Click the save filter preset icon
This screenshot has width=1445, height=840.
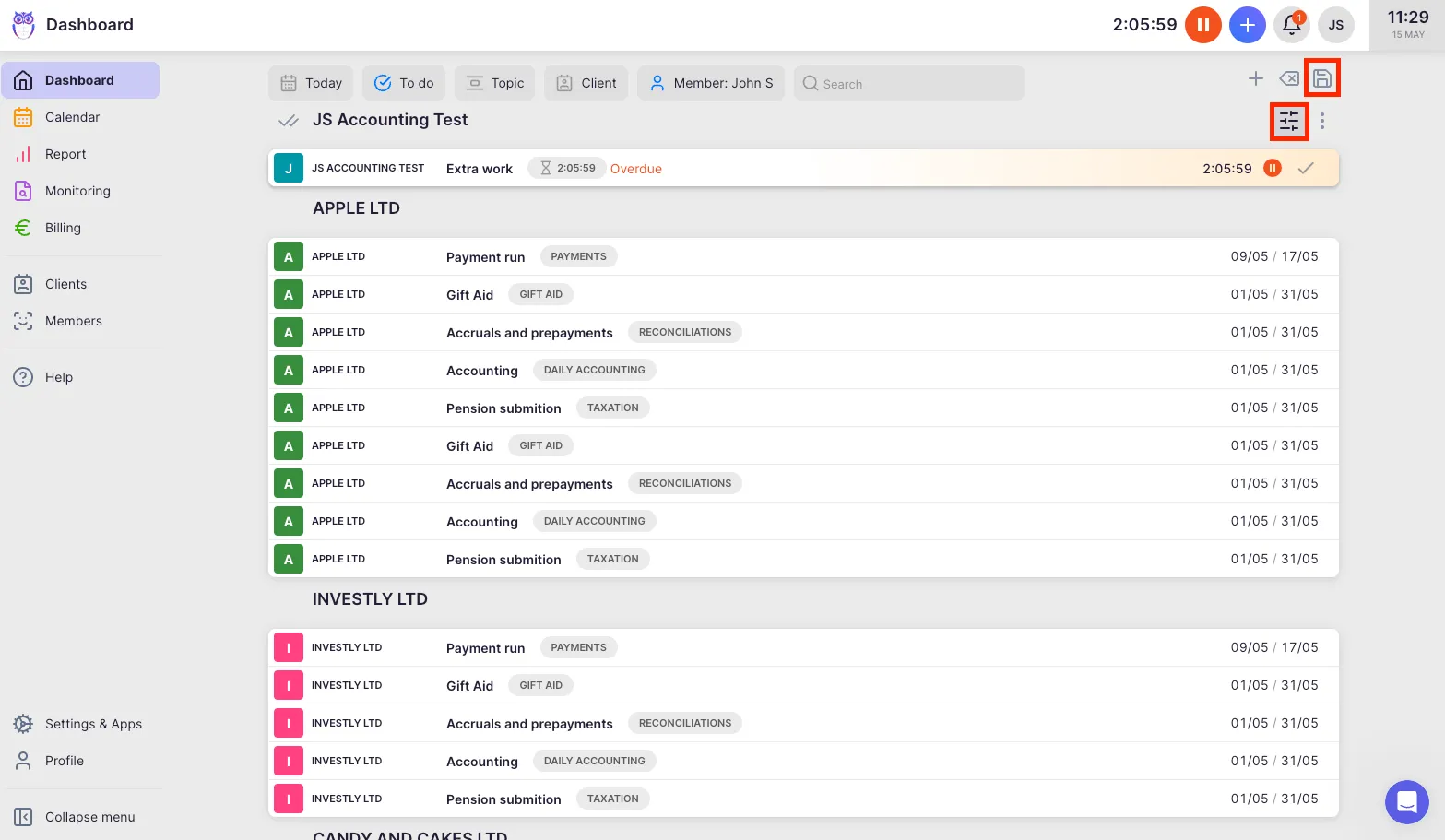coord(1322,77)
